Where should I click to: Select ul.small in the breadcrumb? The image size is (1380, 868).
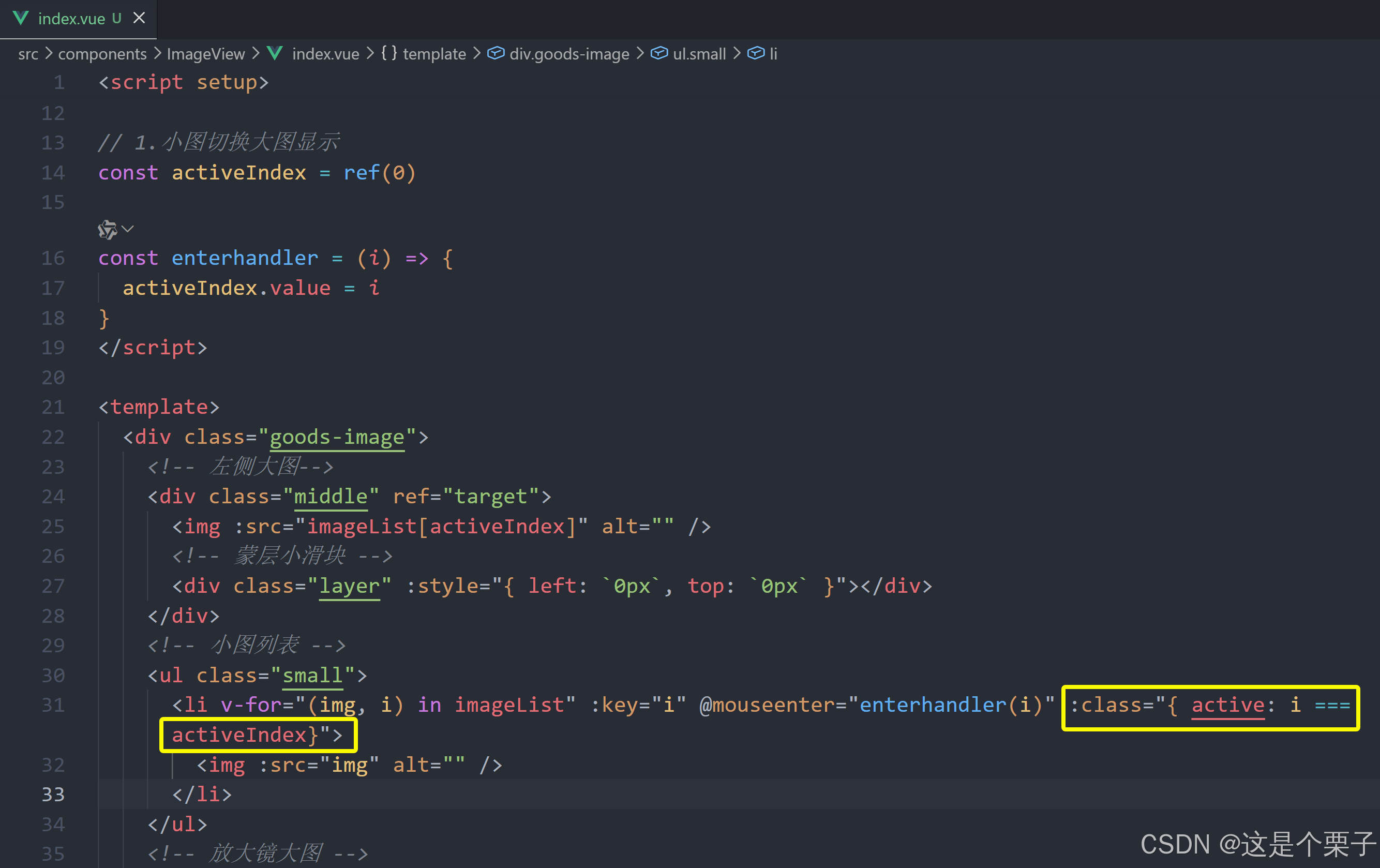(x=699, y=54)
